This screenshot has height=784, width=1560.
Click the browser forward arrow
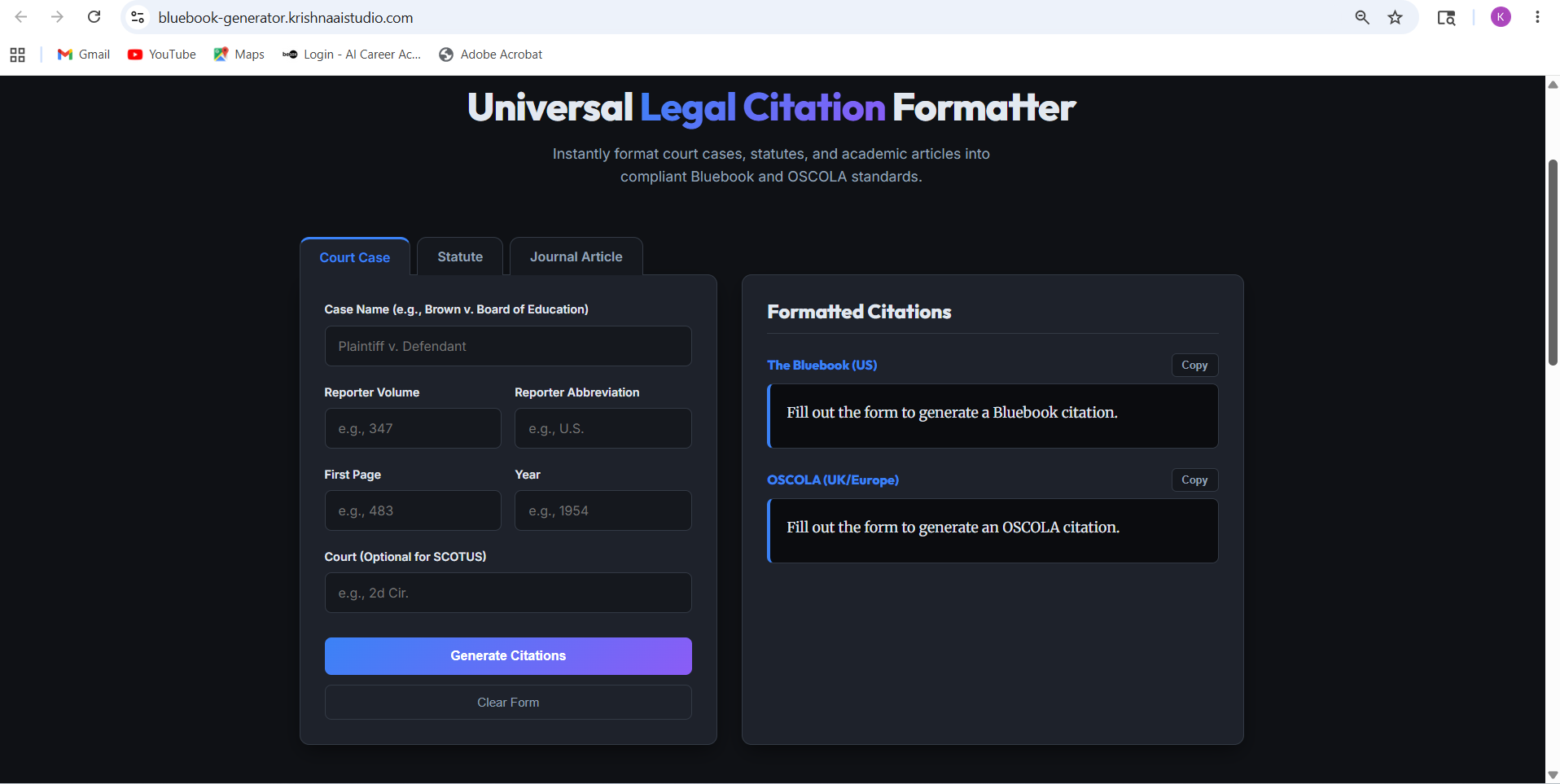coord(57,17)
